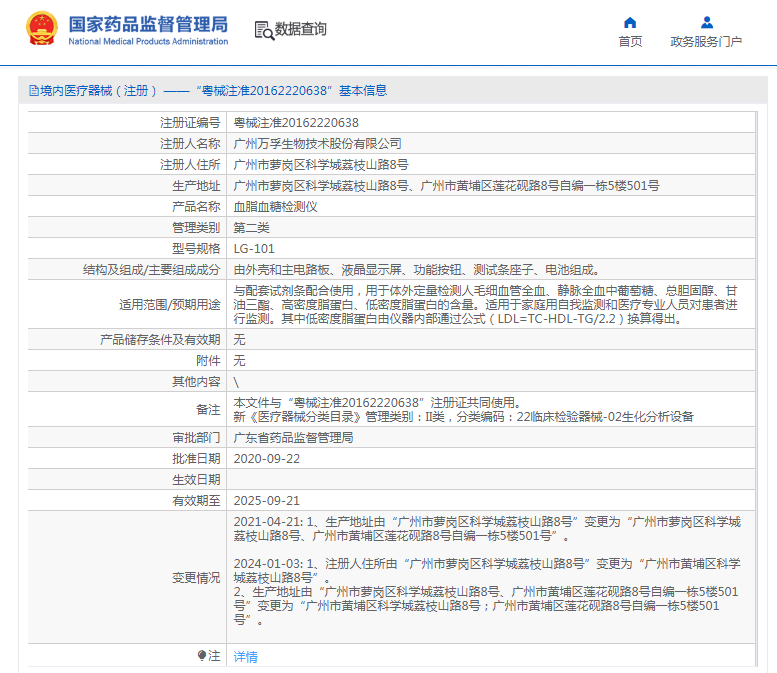This screenshot has height=673, width=777.
Task: Open 首页 via the home icon
Action: 630,22
